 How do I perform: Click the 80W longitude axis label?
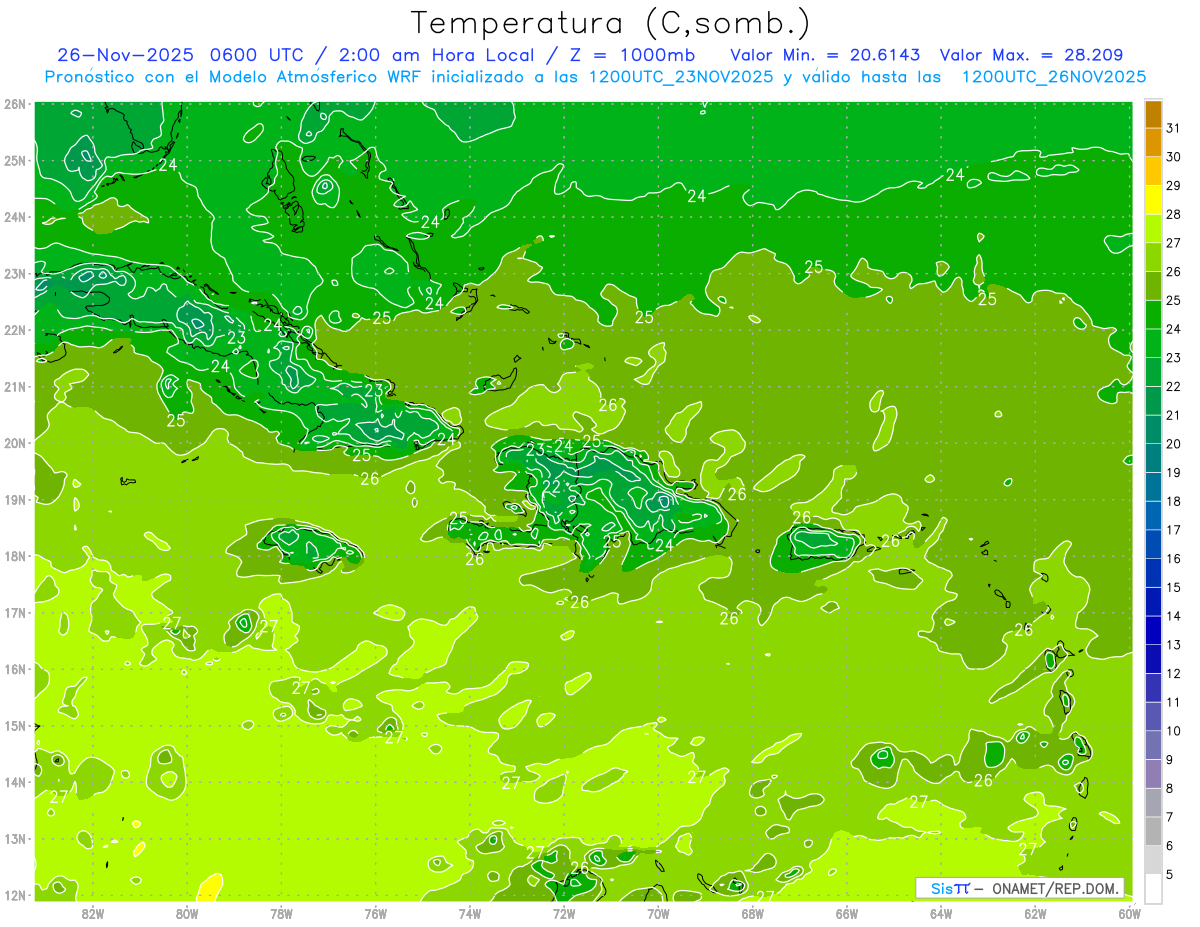point(187,913)
